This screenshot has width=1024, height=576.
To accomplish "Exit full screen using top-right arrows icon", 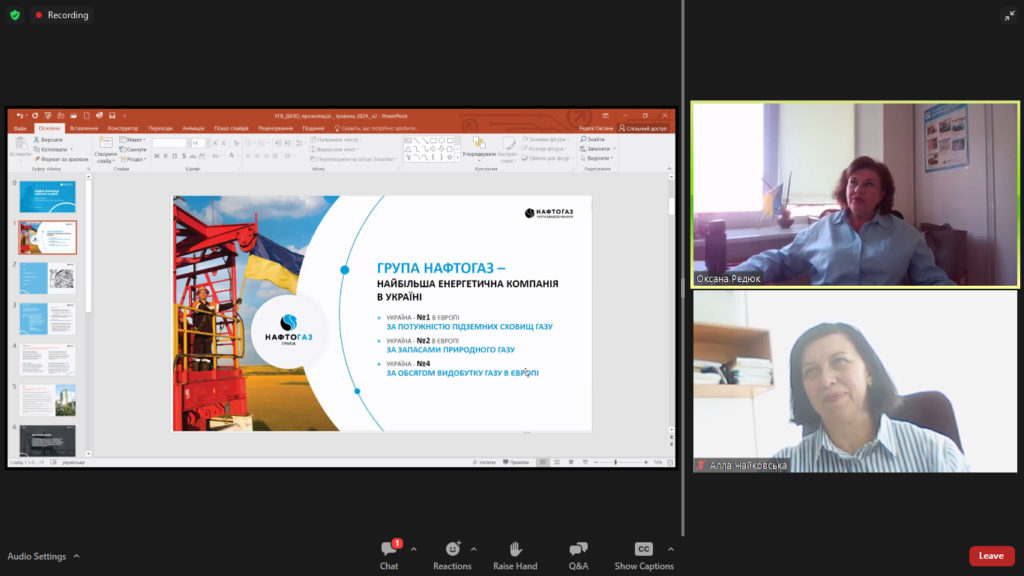I will [1008, 15].
